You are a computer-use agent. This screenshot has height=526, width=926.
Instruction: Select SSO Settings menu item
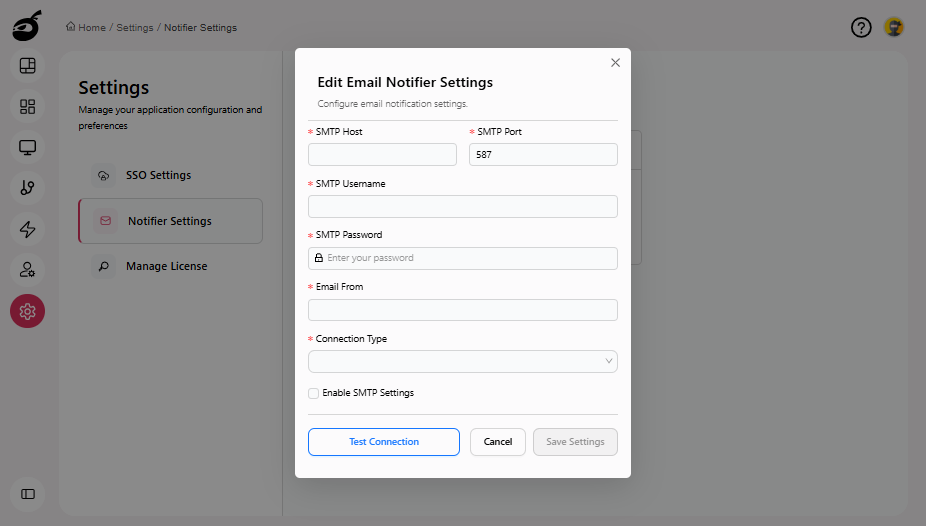170,175
